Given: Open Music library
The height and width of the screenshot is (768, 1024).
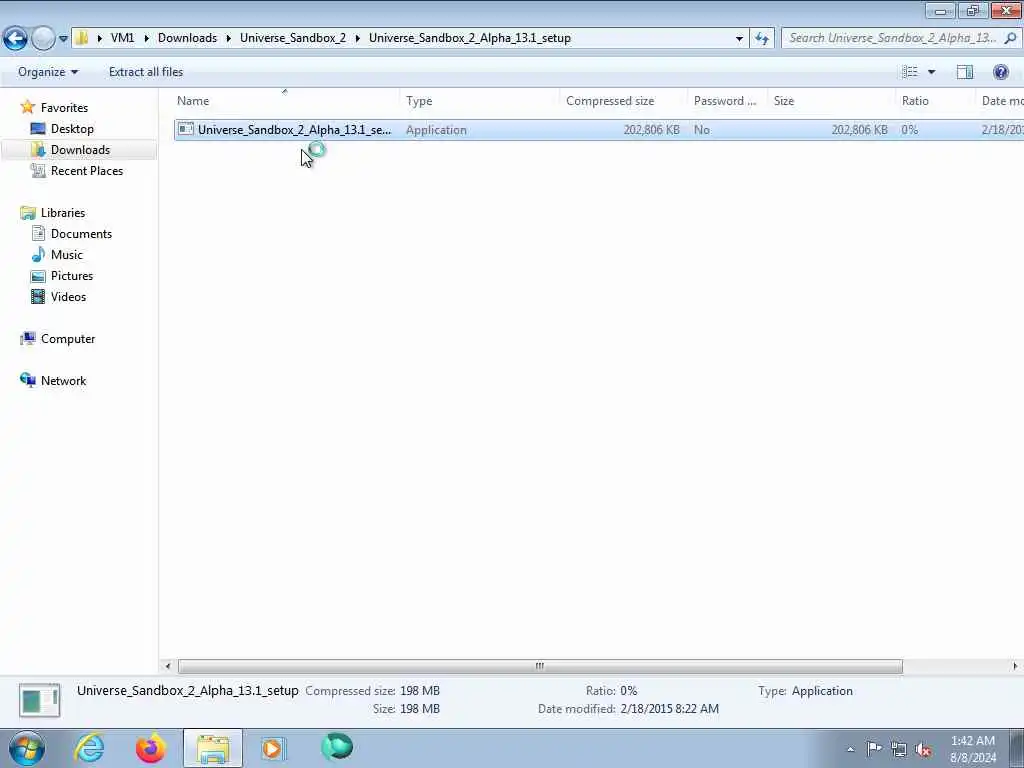Looking at the screenshot, I should coord(67,255).
